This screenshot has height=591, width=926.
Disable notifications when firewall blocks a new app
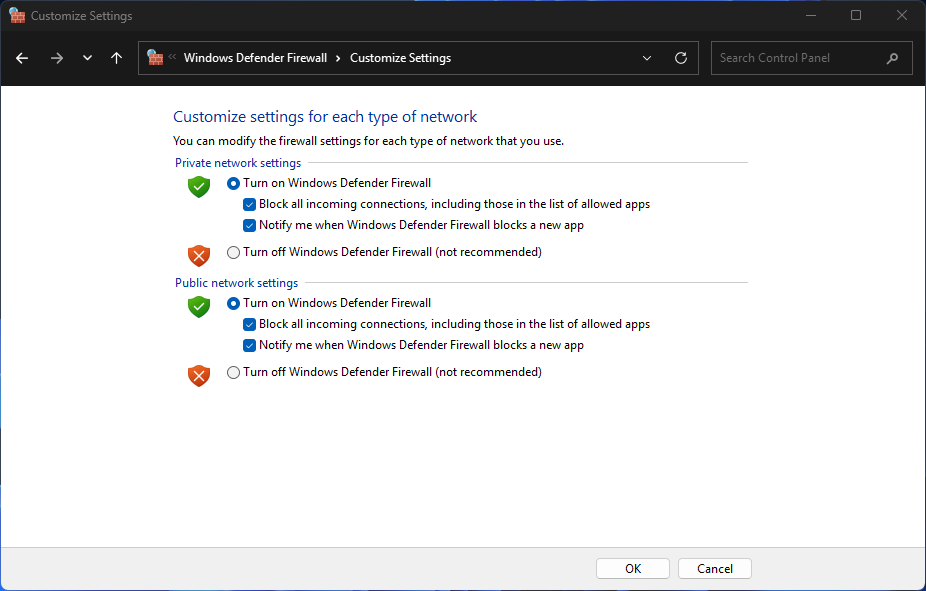click(x=249, y=225)
